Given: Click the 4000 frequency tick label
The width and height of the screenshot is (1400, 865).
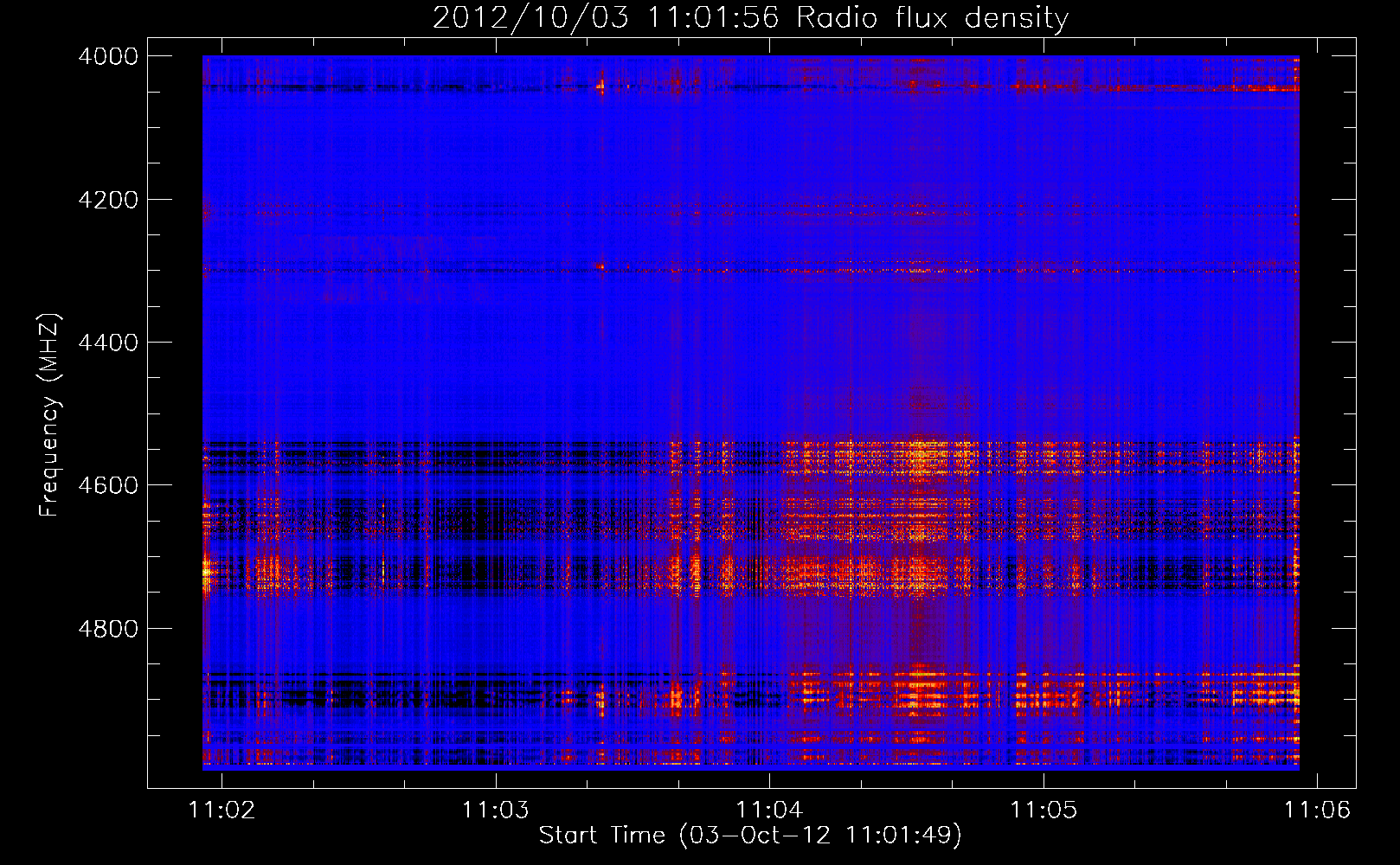Looking at the screenshot, I should [x=108, y=56].
